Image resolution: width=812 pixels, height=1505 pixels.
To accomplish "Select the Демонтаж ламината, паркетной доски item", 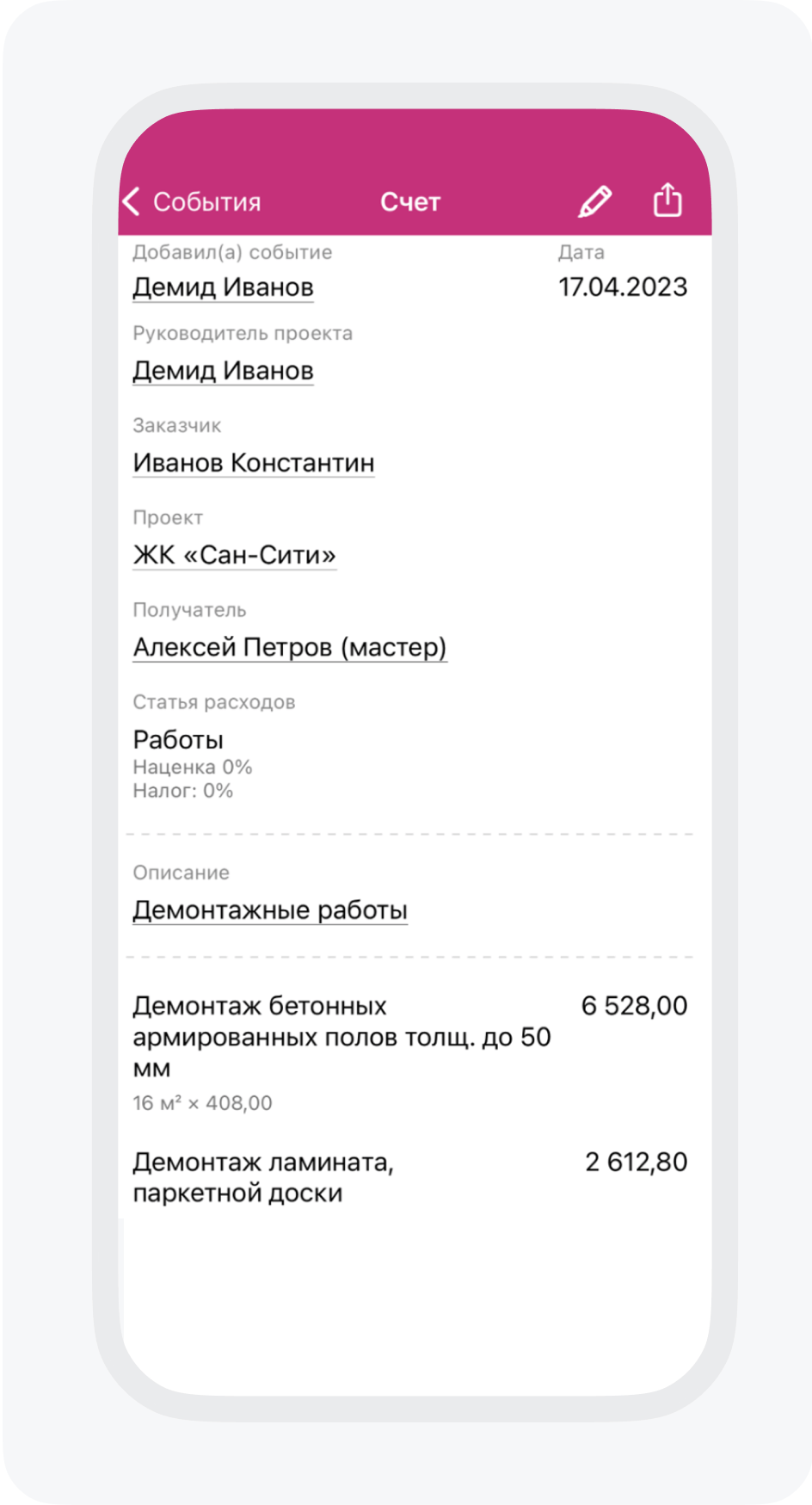I will tap(263, 1177).
